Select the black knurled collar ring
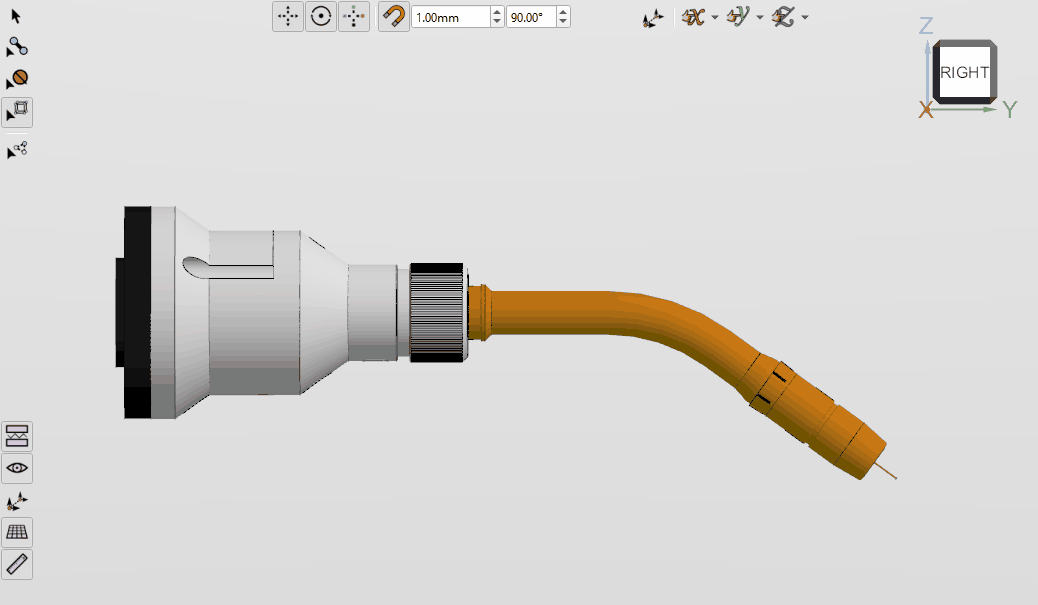 437,312
